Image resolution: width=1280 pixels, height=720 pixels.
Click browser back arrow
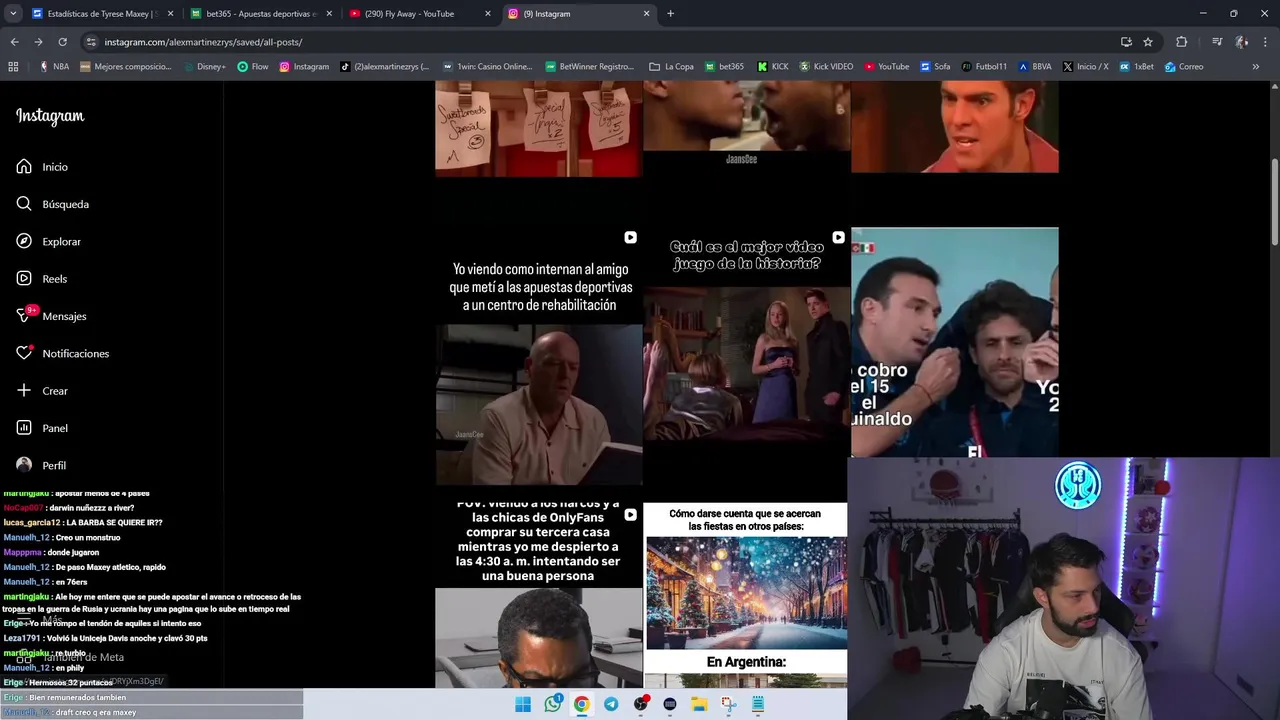pos(14,42)
